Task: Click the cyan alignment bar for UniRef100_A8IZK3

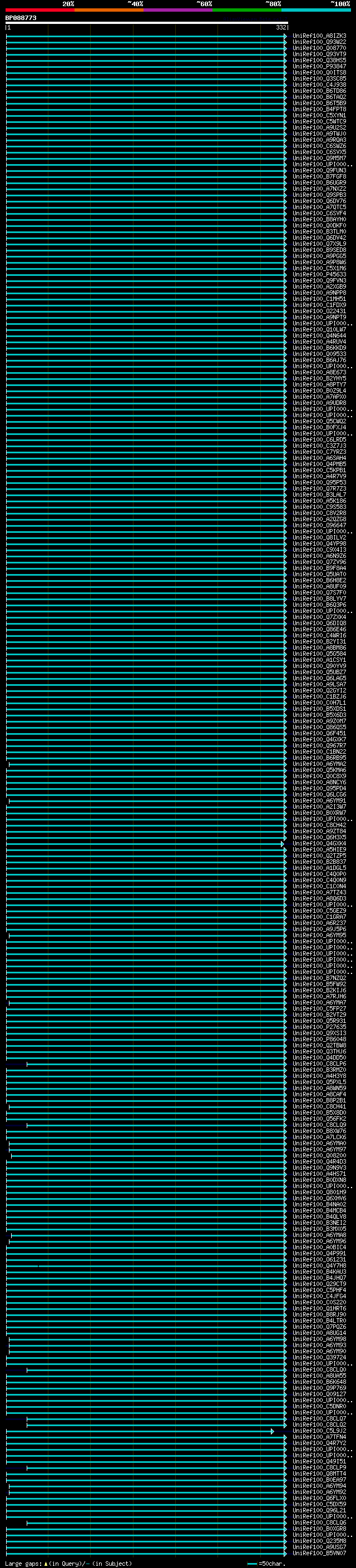Action: pos(146,37)
